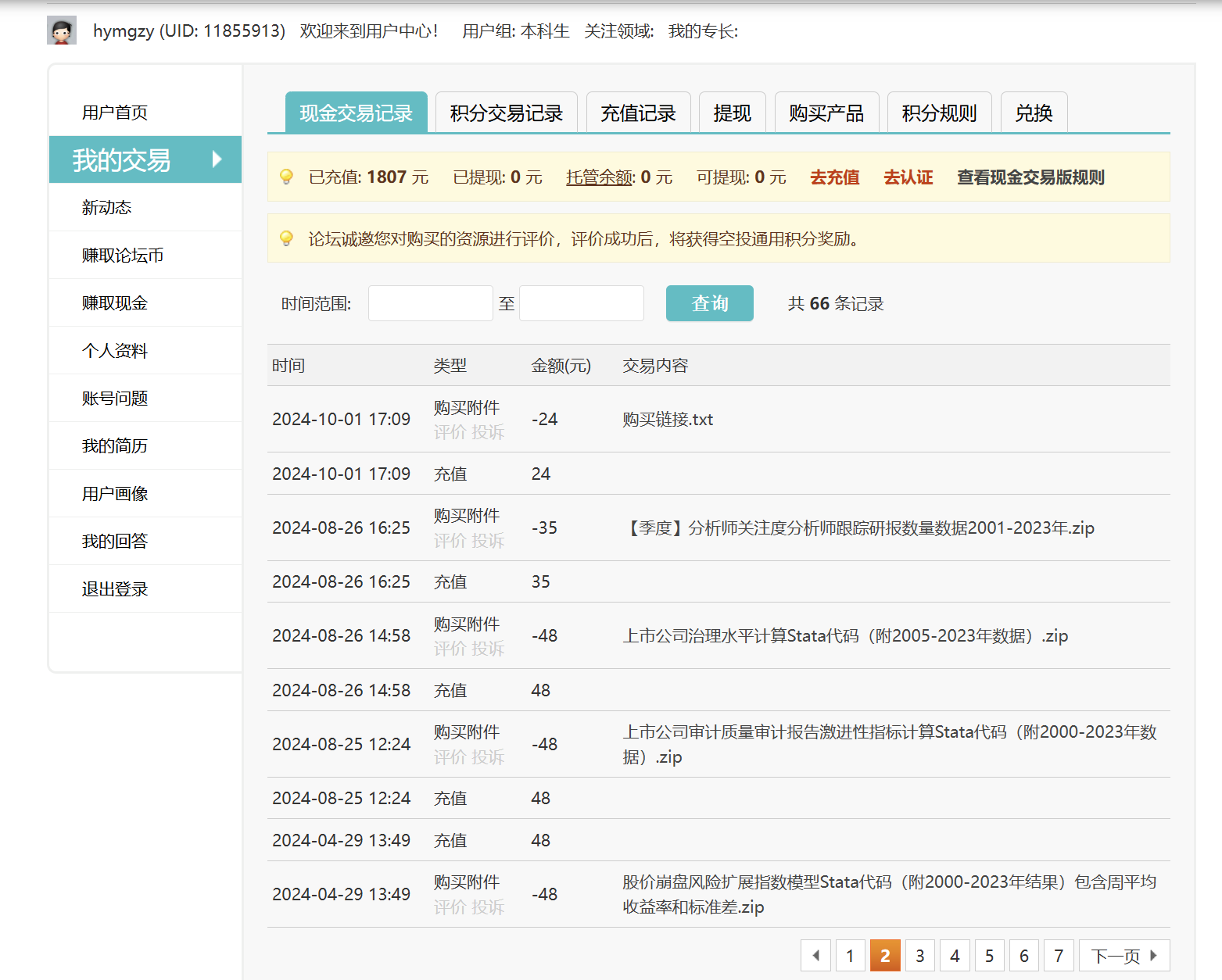Click the end date input field
The image size is (1222, 980).
coord(581,303)
